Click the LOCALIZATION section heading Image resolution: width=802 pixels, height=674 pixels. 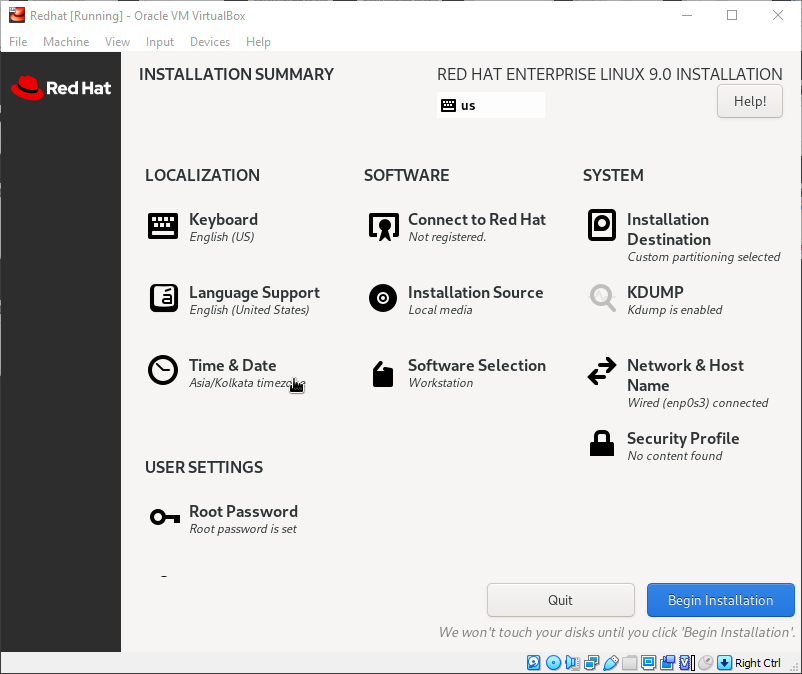(203, 175)
